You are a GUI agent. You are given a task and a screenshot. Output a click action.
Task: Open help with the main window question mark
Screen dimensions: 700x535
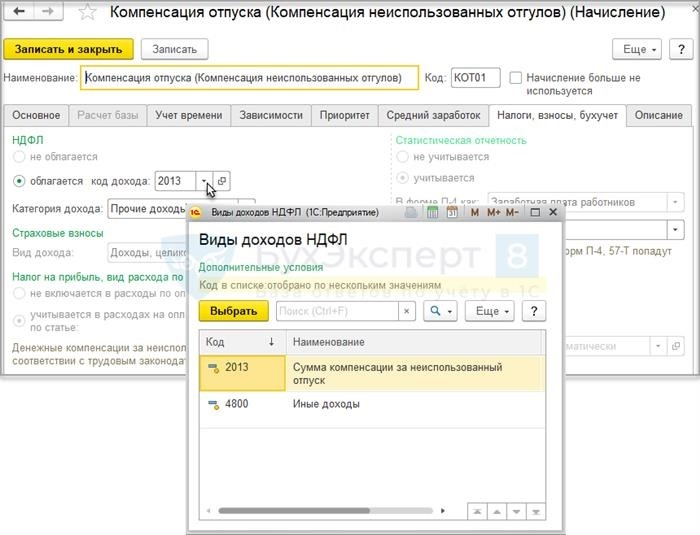coord(681,49)
